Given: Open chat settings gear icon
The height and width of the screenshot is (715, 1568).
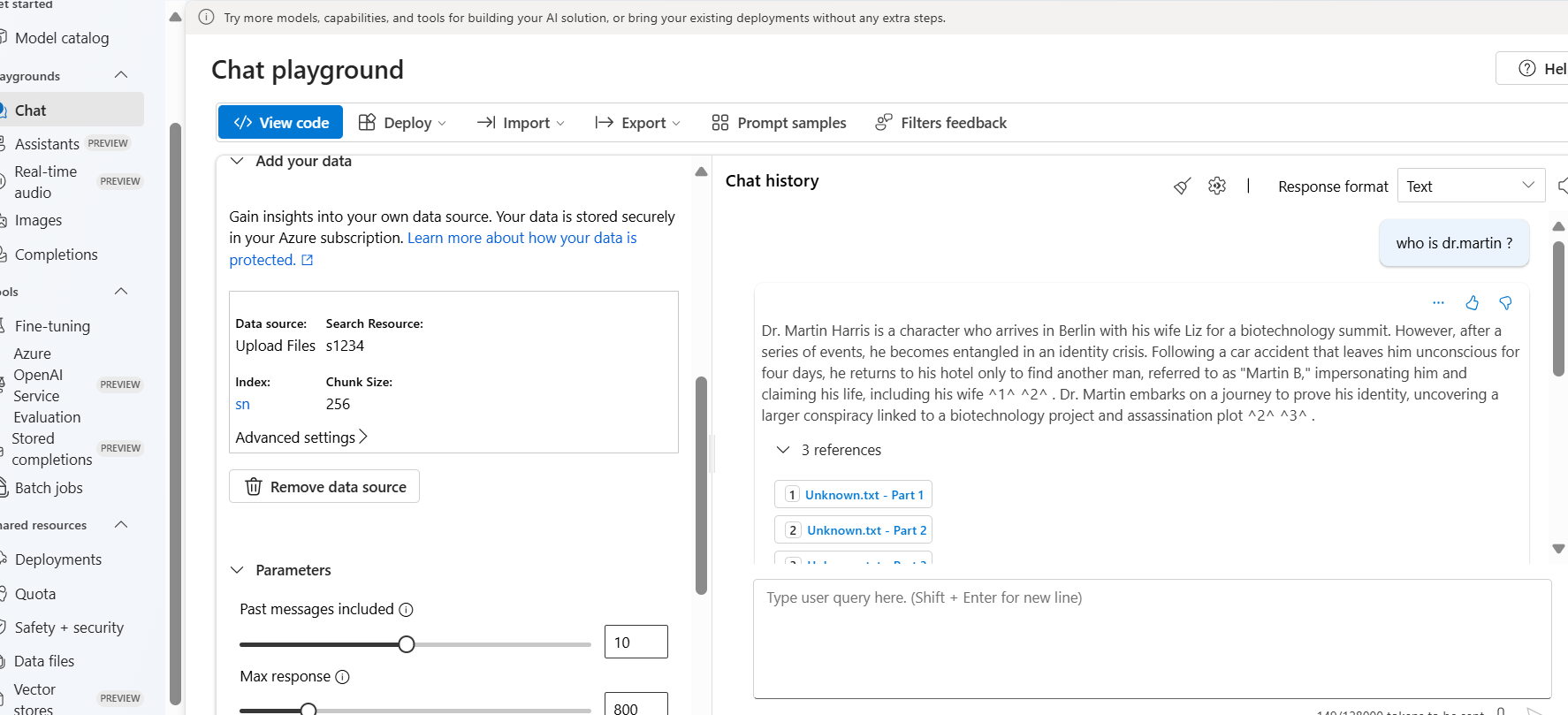Looking at the screenshot, I should pos(1217,186).
